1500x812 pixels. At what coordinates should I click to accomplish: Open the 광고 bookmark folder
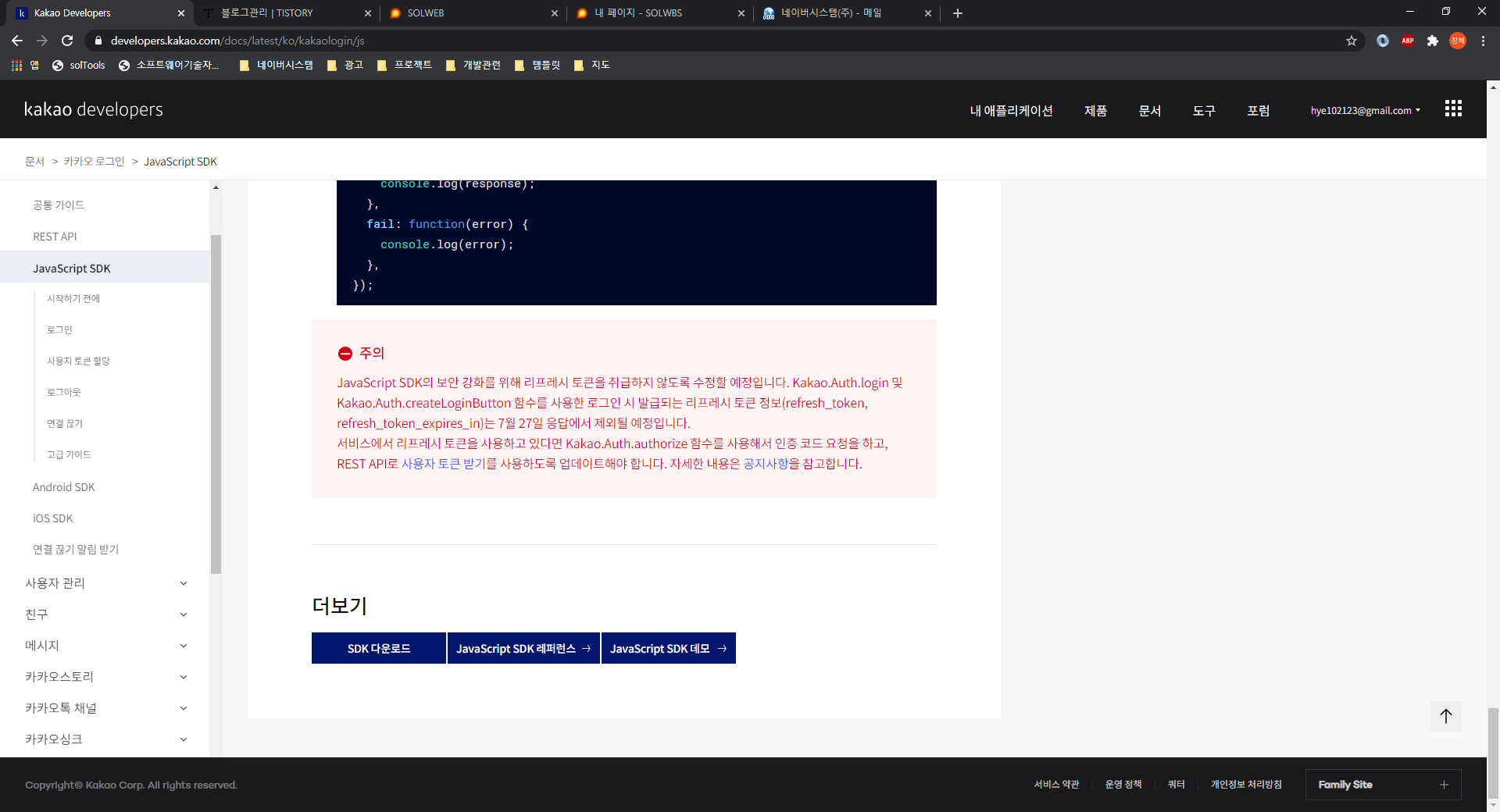click(345, 66)
